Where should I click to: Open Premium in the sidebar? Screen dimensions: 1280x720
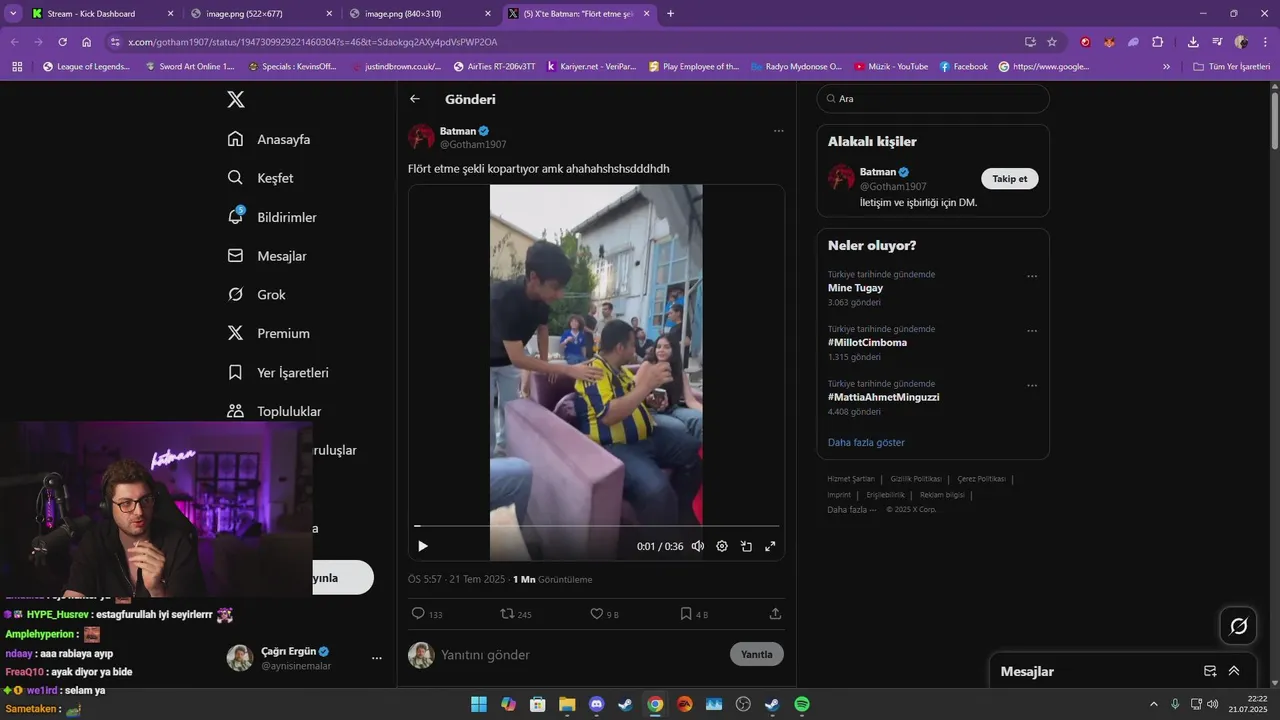(269, 333)
